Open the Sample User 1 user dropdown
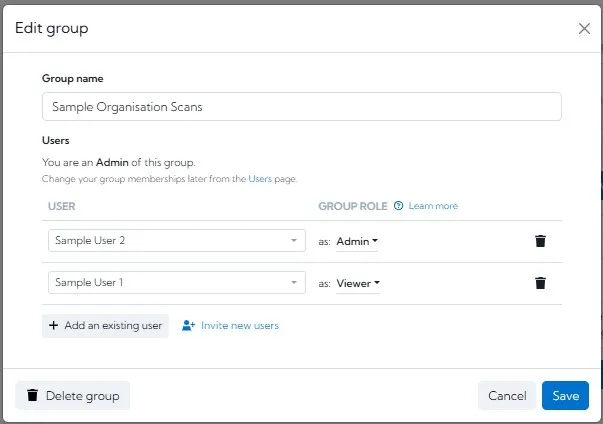603x424 pixels. 177,283
